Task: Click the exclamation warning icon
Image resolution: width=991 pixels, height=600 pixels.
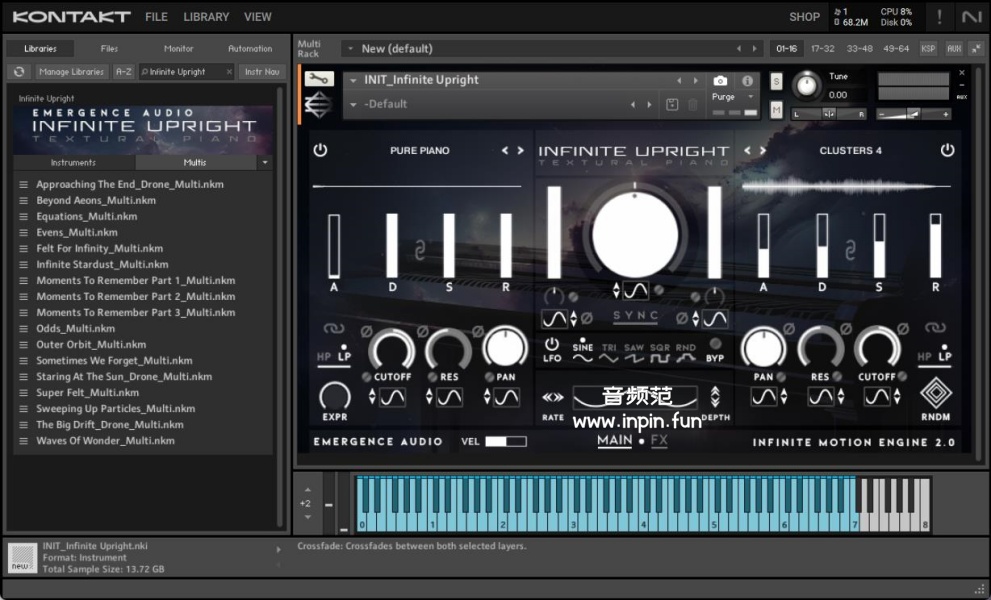Action: tap(939, 16)
